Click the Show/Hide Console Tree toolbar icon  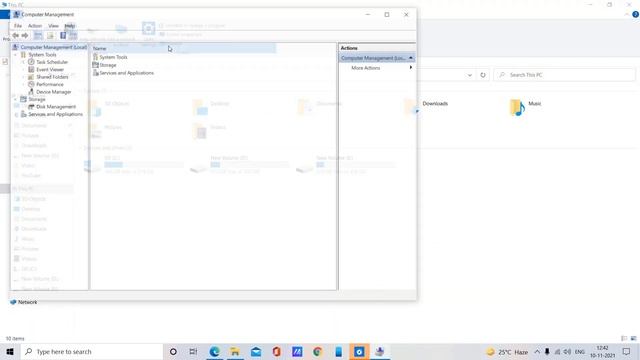(38, 36)
